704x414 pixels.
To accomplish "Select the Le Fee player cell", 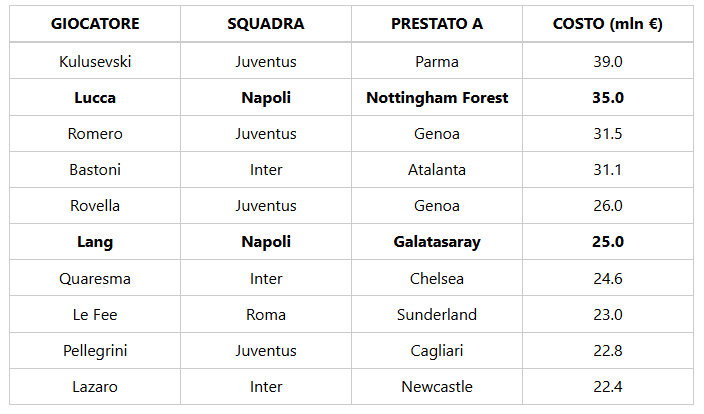I will pos(95,315).
